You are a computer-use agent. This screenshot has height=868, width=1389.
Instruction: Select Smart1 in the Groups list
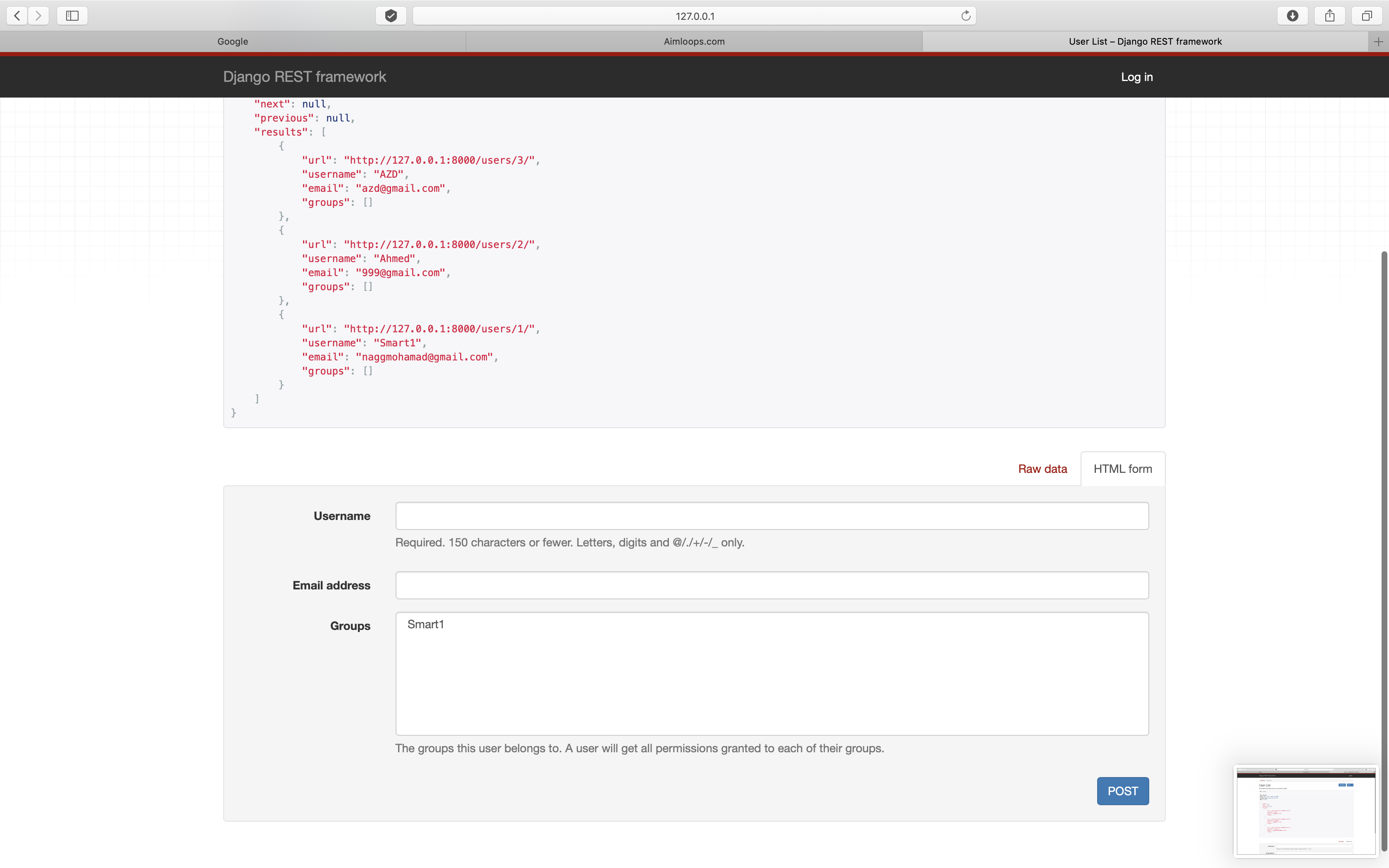tap(426, 625)
